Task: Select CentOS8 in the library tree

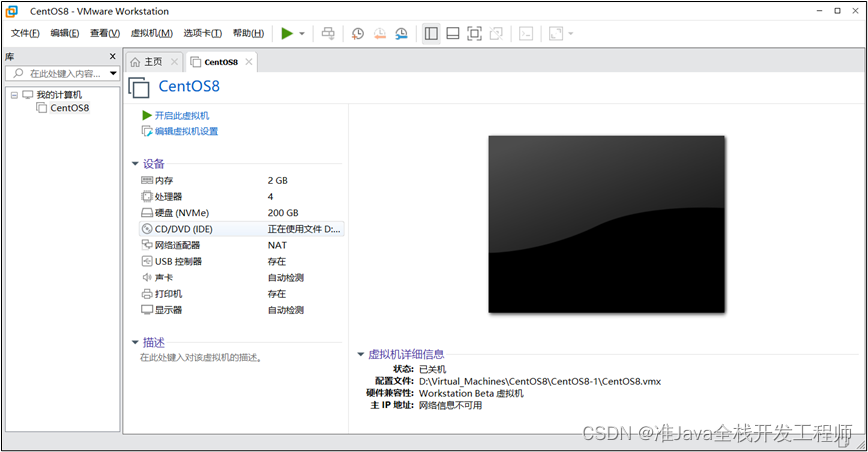Action: [70, 108]
